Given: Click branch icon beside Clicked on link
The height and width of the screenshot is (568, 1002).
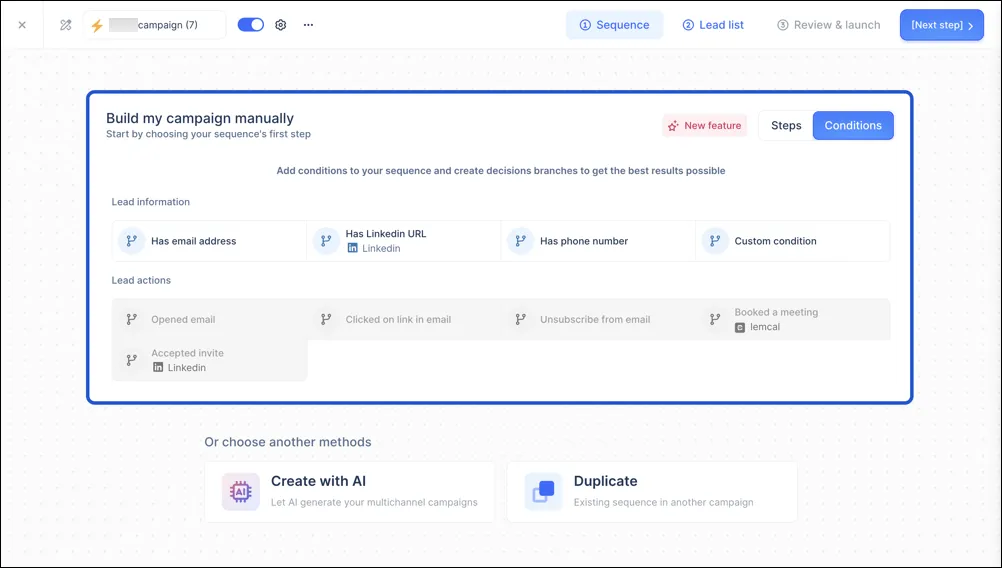Looking at the screenshot, I should [326, 319].
